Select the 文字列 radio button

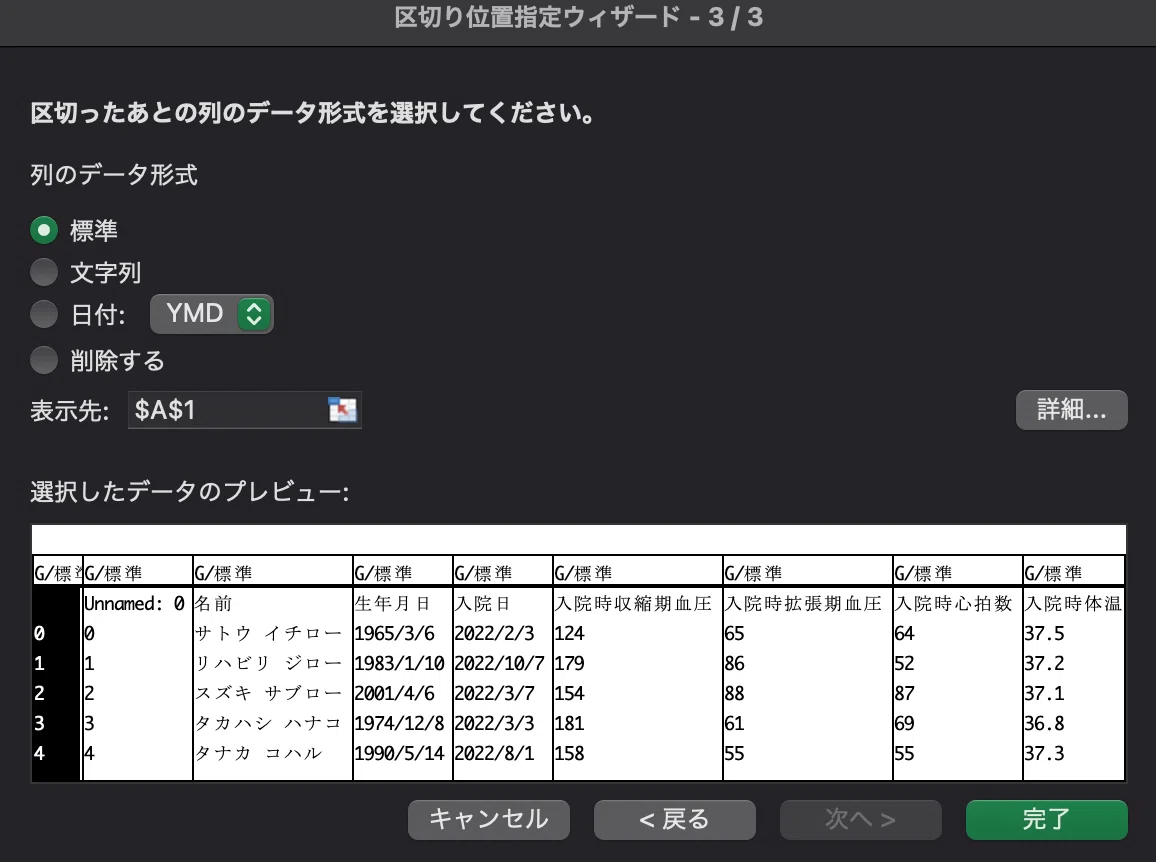[44, 272]
